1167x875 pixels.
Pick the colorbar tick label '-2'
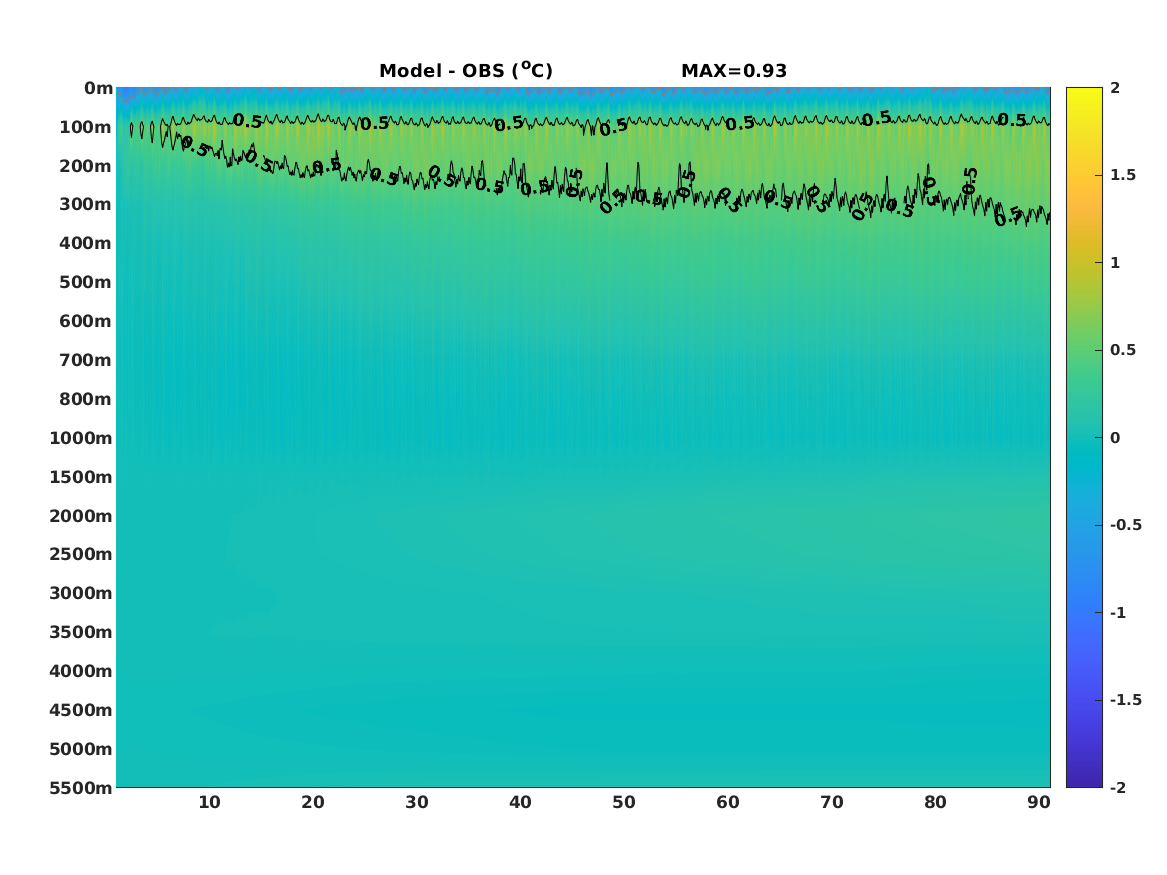pos(1118,787)
